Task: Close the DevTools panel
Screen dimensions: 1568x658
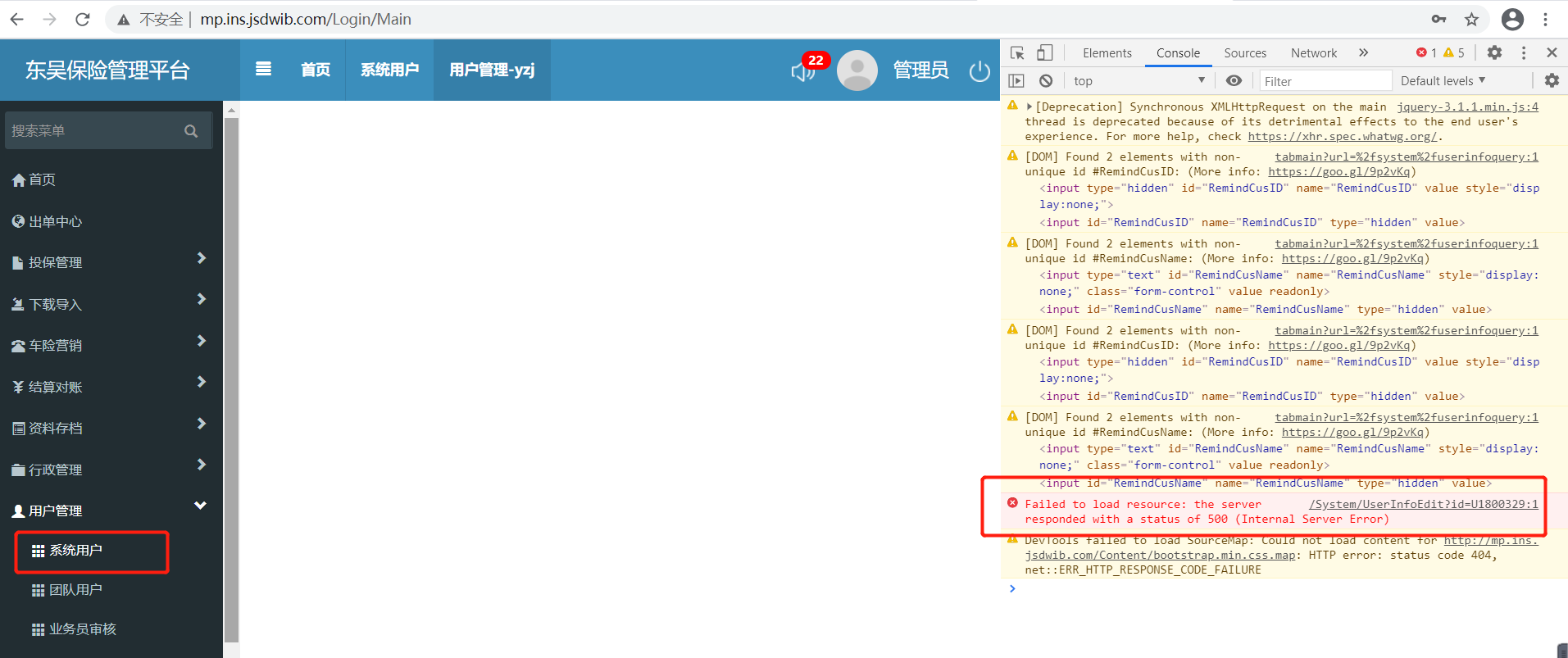Action: click(x=1552, y=53)
